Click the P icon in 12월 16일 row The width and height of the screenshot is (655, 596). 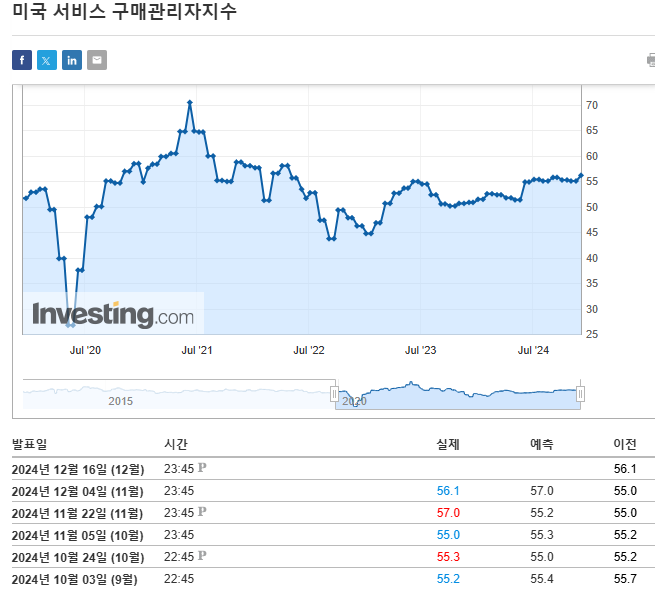coord(202,467)
